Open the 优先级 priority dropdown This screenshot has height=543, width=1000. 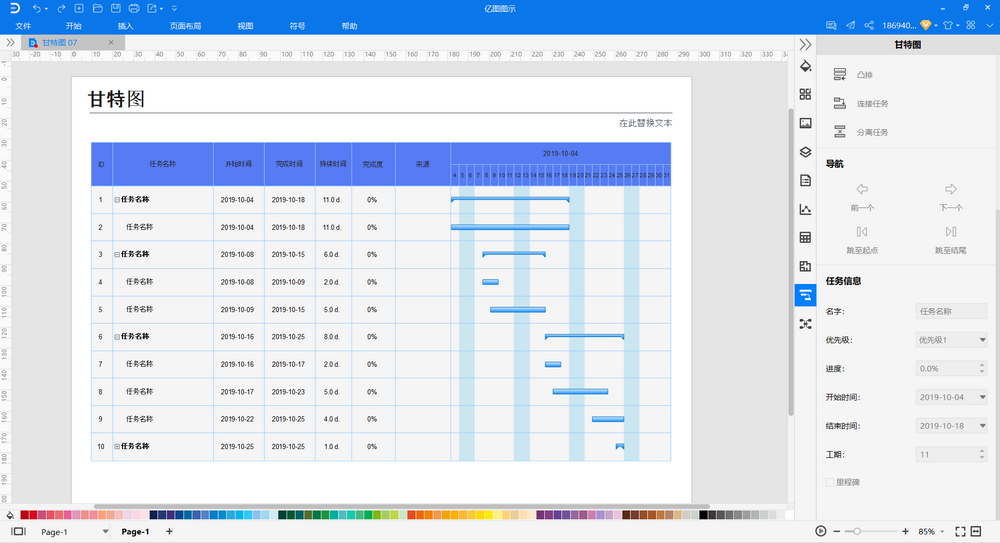pyautogui.click(x=951, y=340)
